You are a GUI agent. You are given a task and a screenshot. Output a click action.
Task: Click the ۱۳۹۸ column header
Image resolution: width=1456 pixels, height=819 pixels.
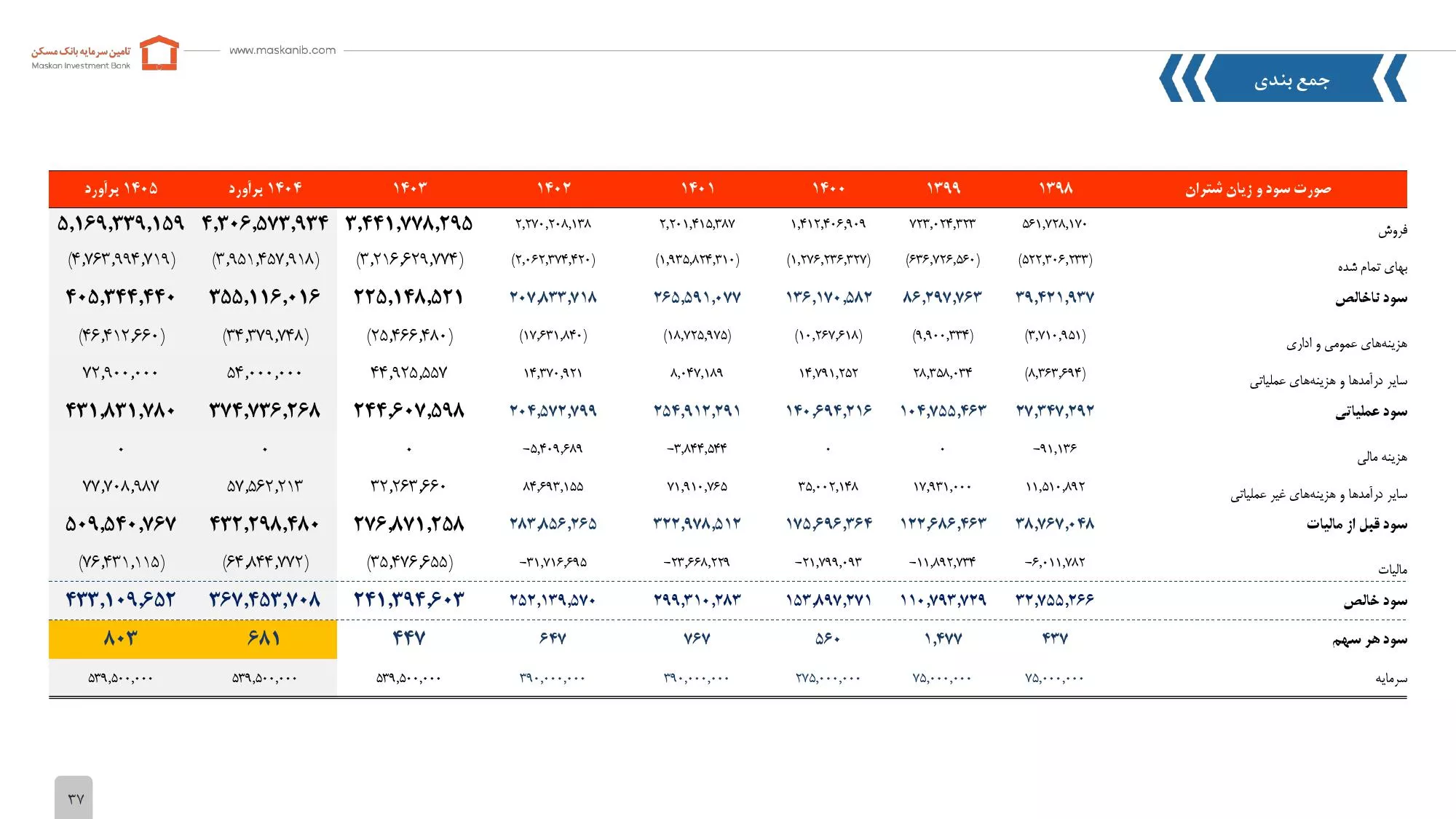coord(1056,189)
